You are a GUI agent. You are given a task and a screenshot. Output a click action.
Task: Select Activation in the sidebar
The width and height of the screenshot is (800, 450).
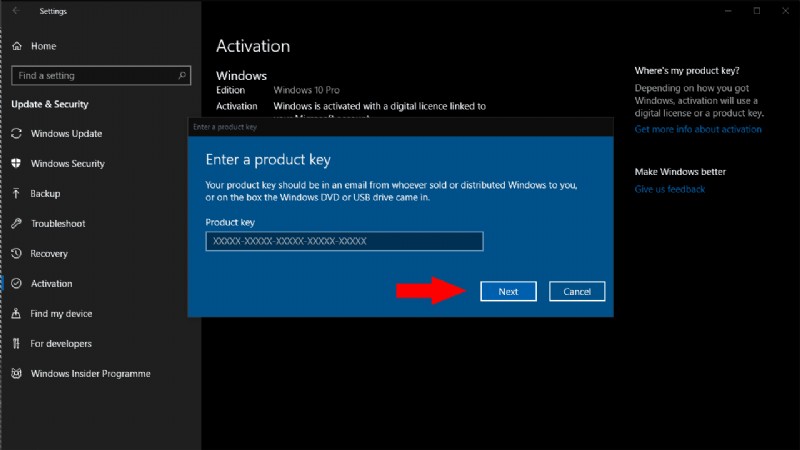point(51,284)
